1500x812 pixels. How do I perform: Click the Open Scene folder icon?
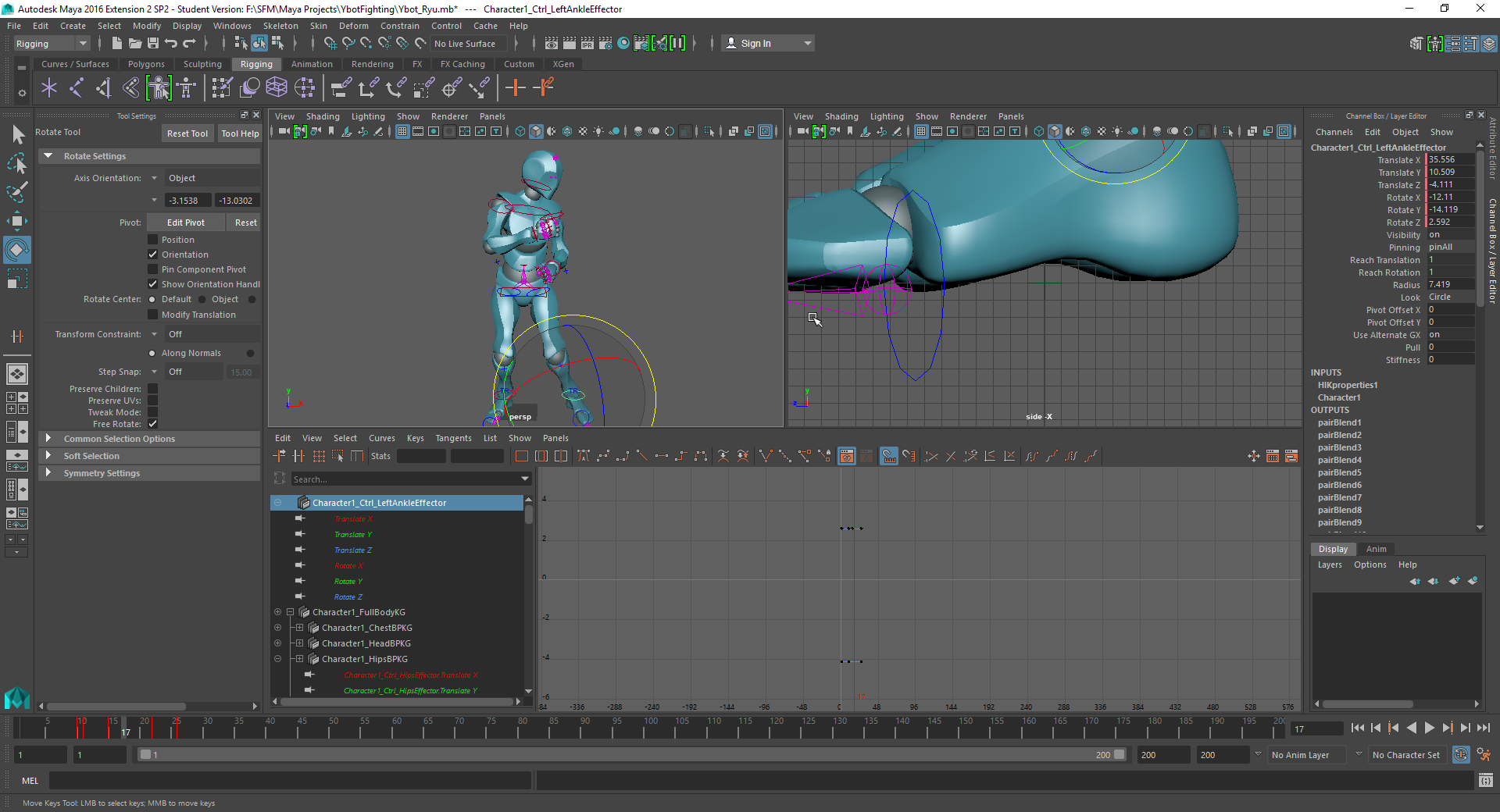tap(134, 43)
